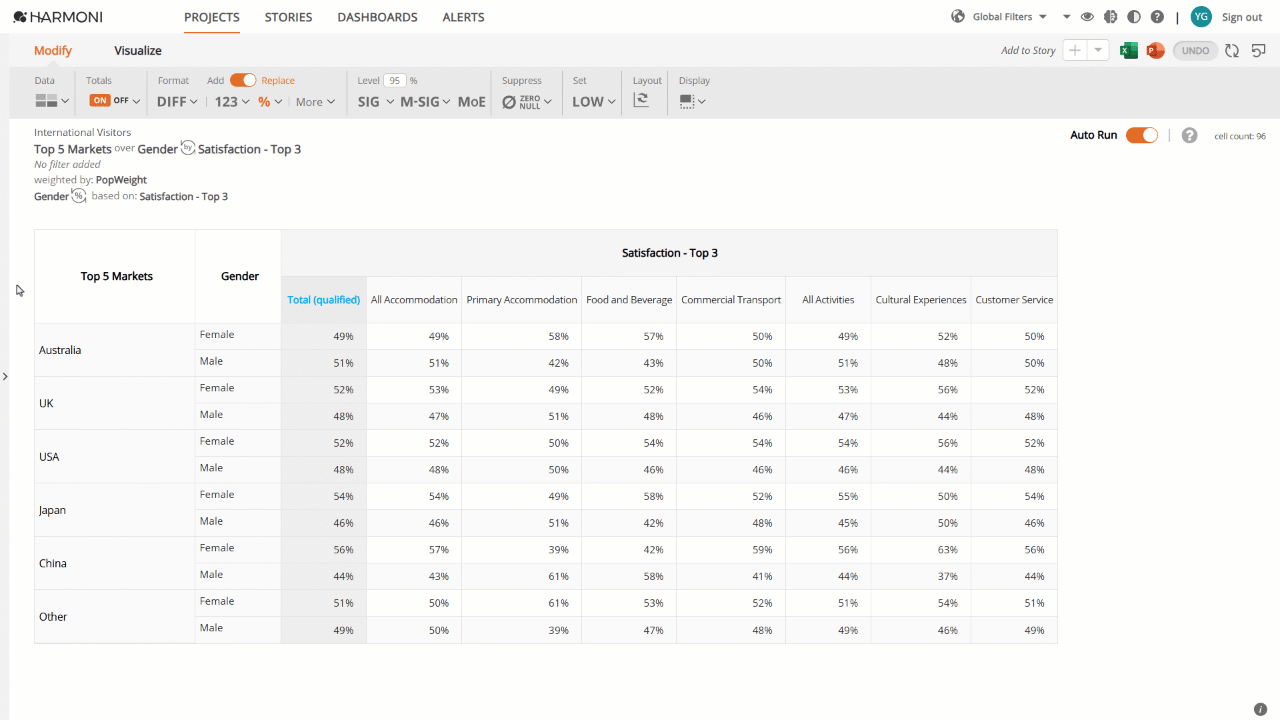Toggle the Add/Replace format switch
The image size is (1280, 720).
coord(243,80)
